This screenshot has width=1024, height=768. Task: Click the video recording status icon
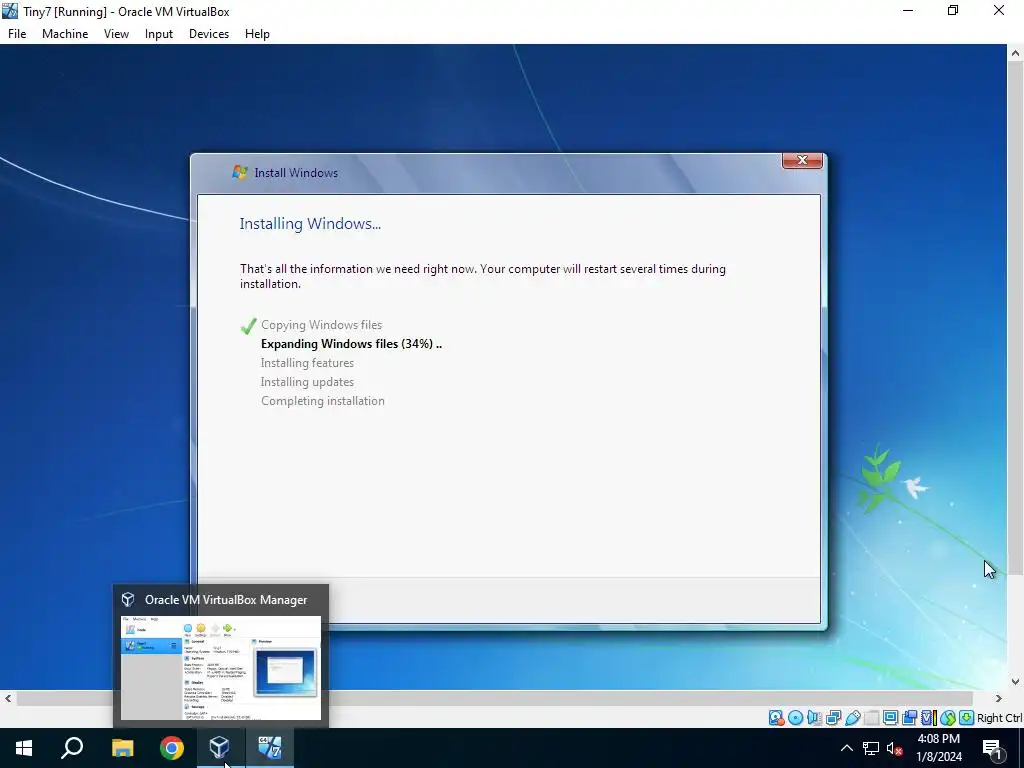pyautogui.click(x=909, y=718)
